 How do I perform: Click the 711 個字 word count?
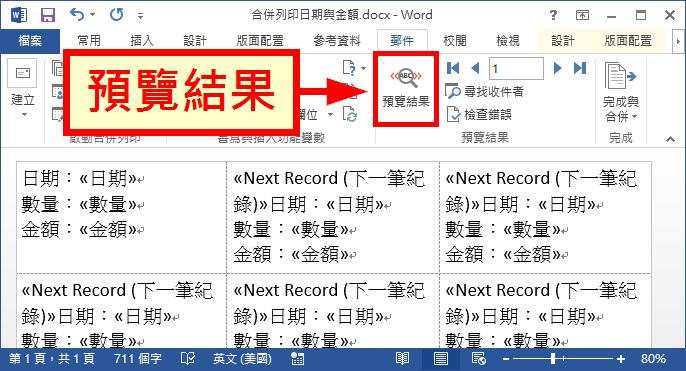tap(138, 359)
